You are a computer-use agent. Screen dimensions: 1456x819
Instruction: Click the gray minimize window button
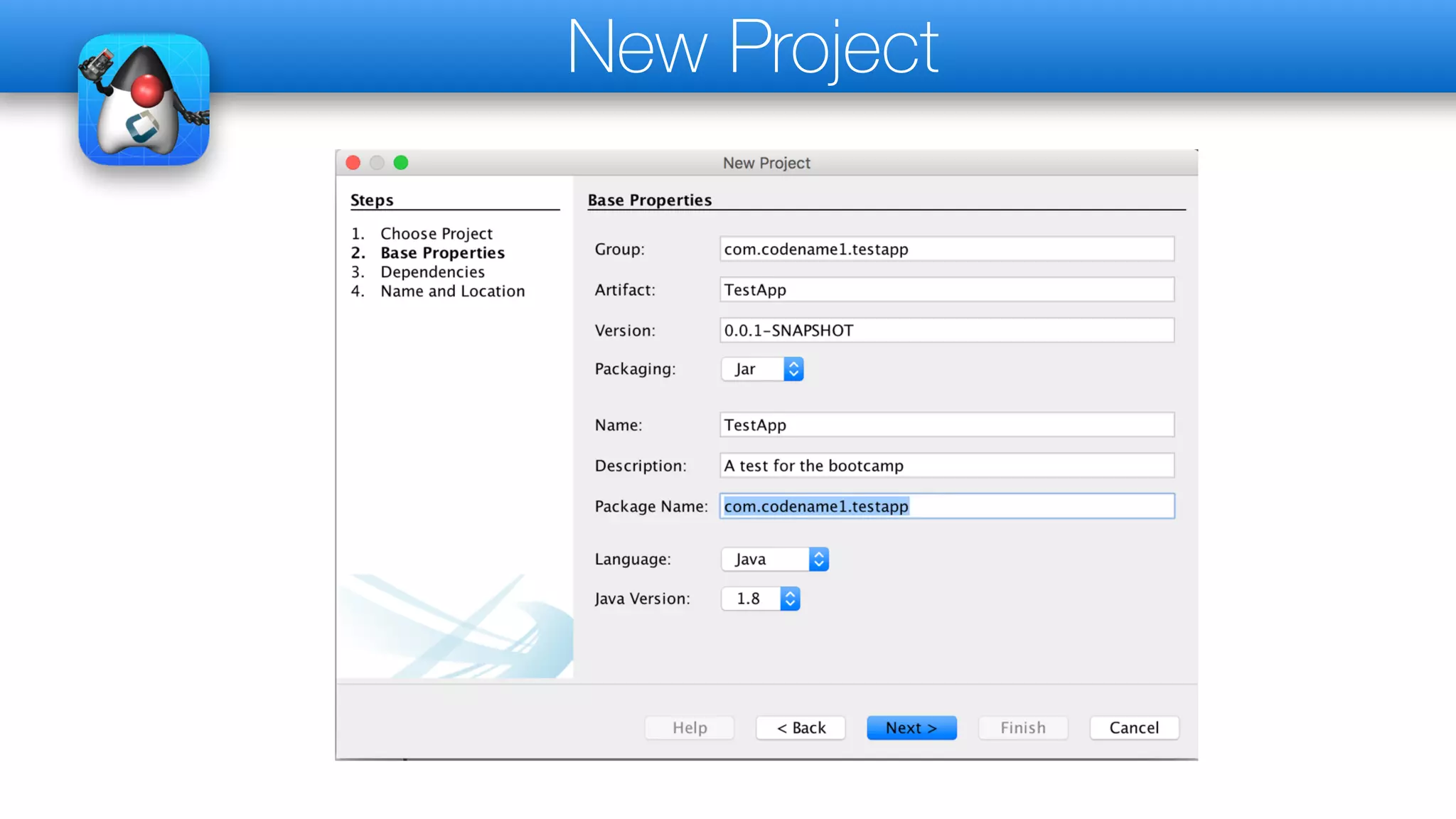(377, 163)
